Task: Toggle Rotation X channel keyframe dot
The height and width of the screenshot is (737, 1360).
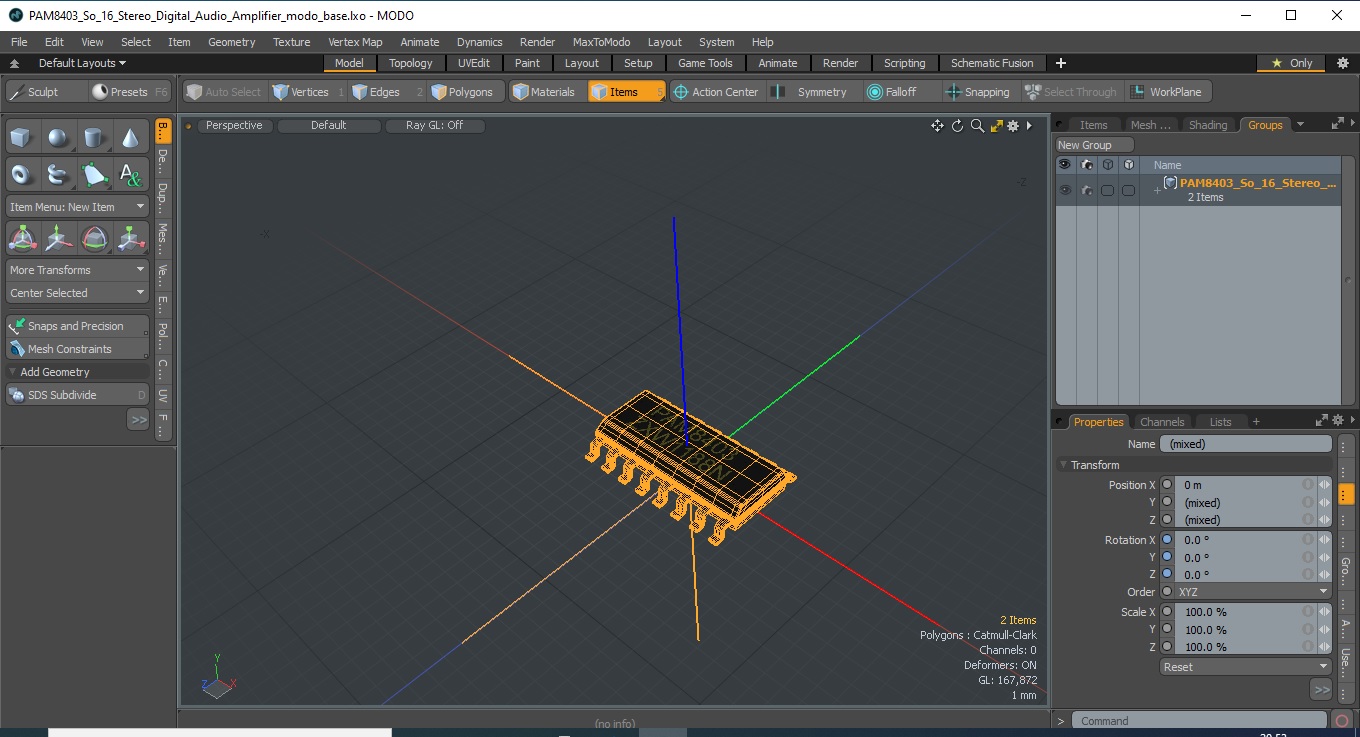Action: (x=1167, y=540)
